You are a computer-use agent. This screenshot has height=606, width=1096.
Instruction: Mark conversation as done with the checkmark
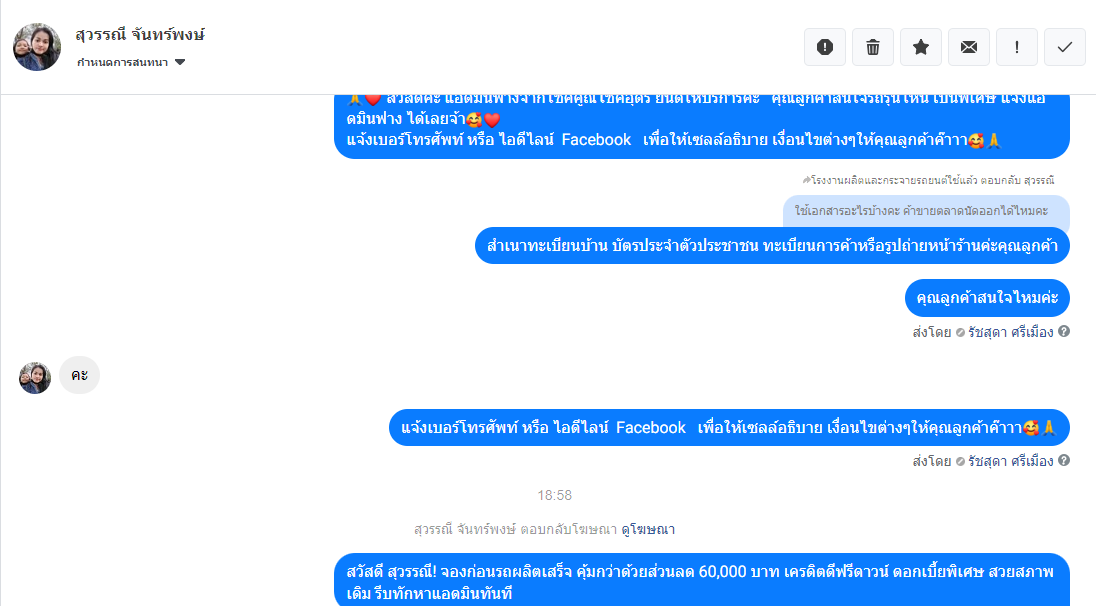tap(1065, 47)
